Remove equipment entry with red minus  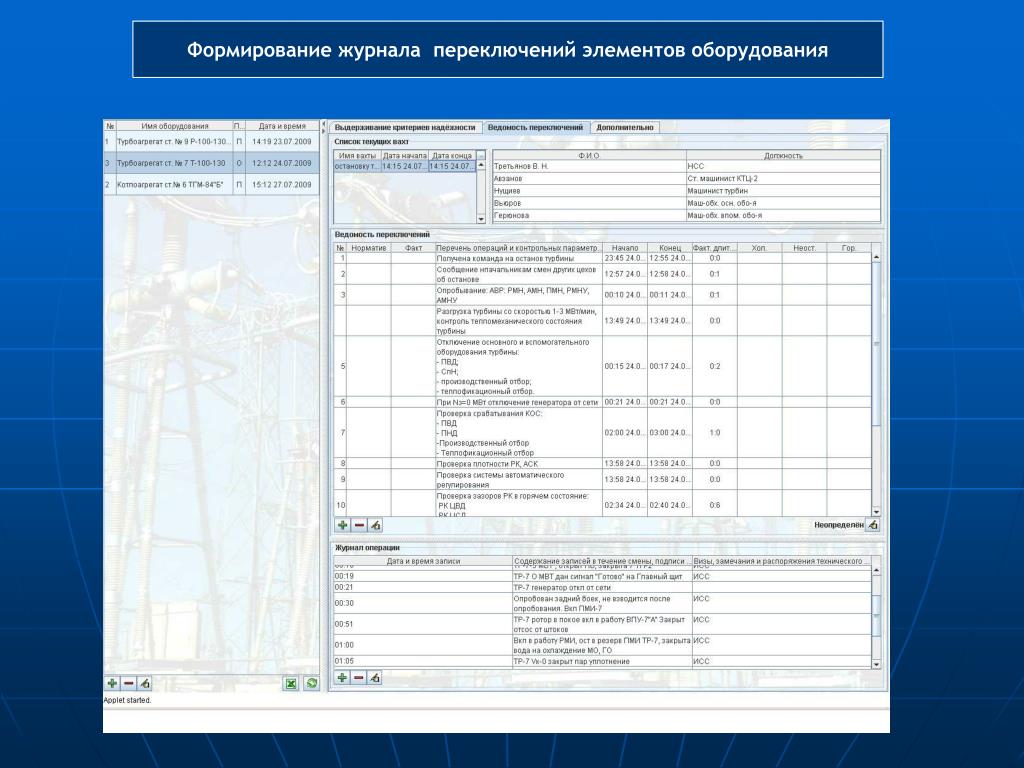(129, 683)
